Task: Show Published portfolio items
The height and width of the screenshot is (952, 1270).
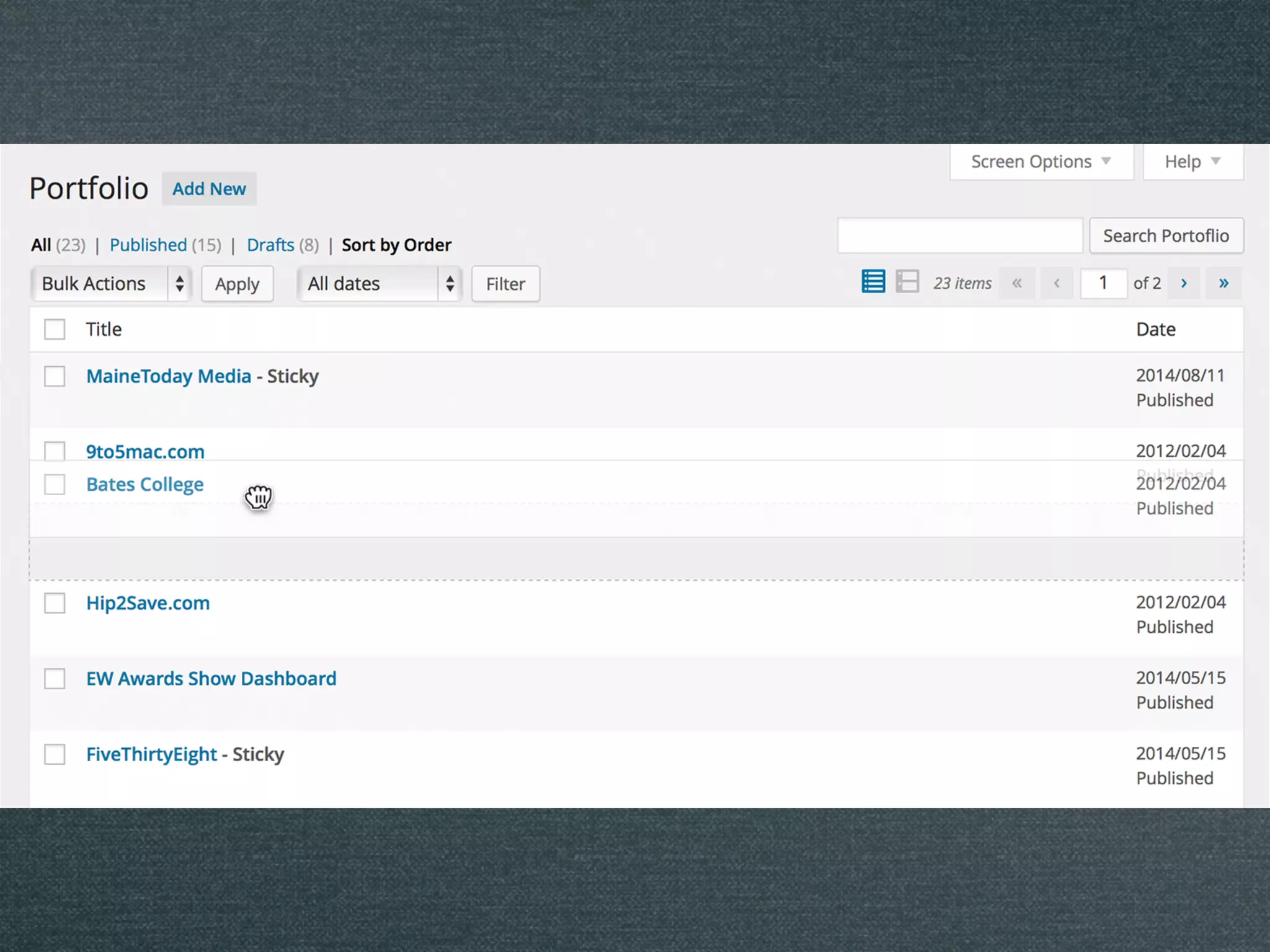Action: point(148,245)
